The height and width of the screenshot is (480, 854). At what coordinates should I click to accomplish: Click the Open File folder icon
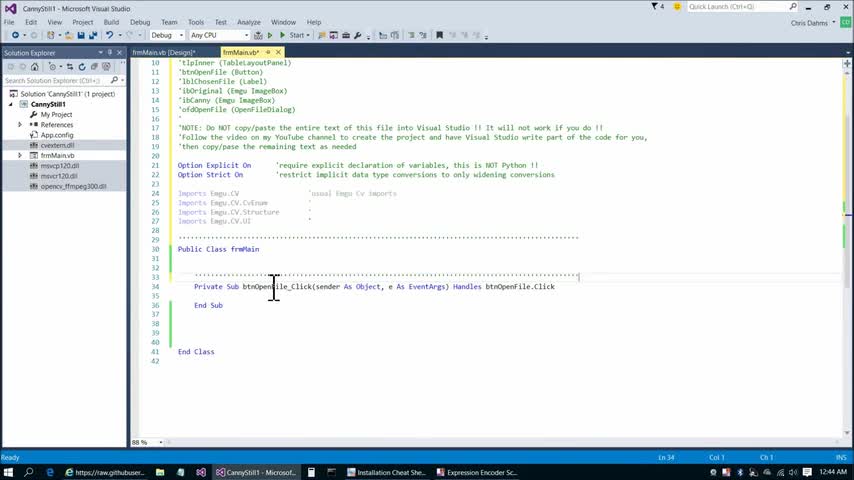[x=69, y=35]
